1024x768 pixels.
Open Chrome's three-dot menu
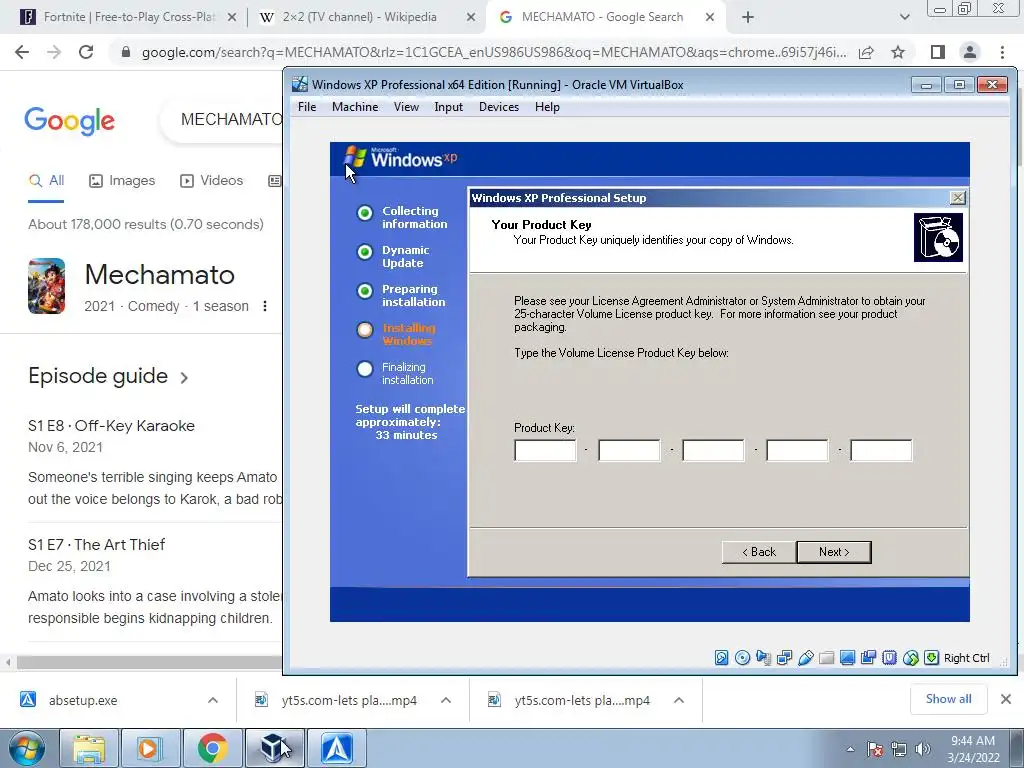(x=1002, y=52)
